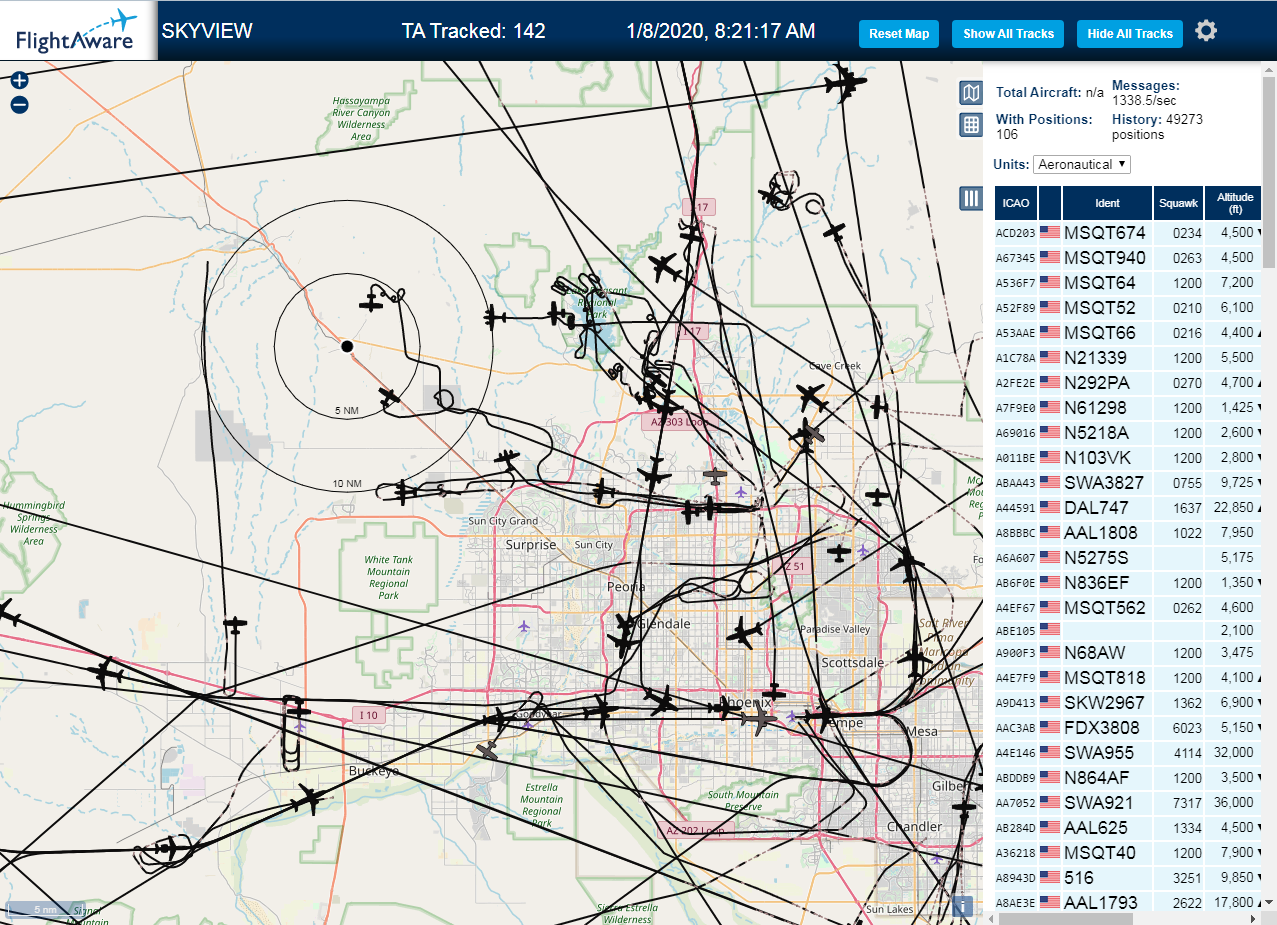Select the N68AW aircraft row

[x=1128, y=652]
